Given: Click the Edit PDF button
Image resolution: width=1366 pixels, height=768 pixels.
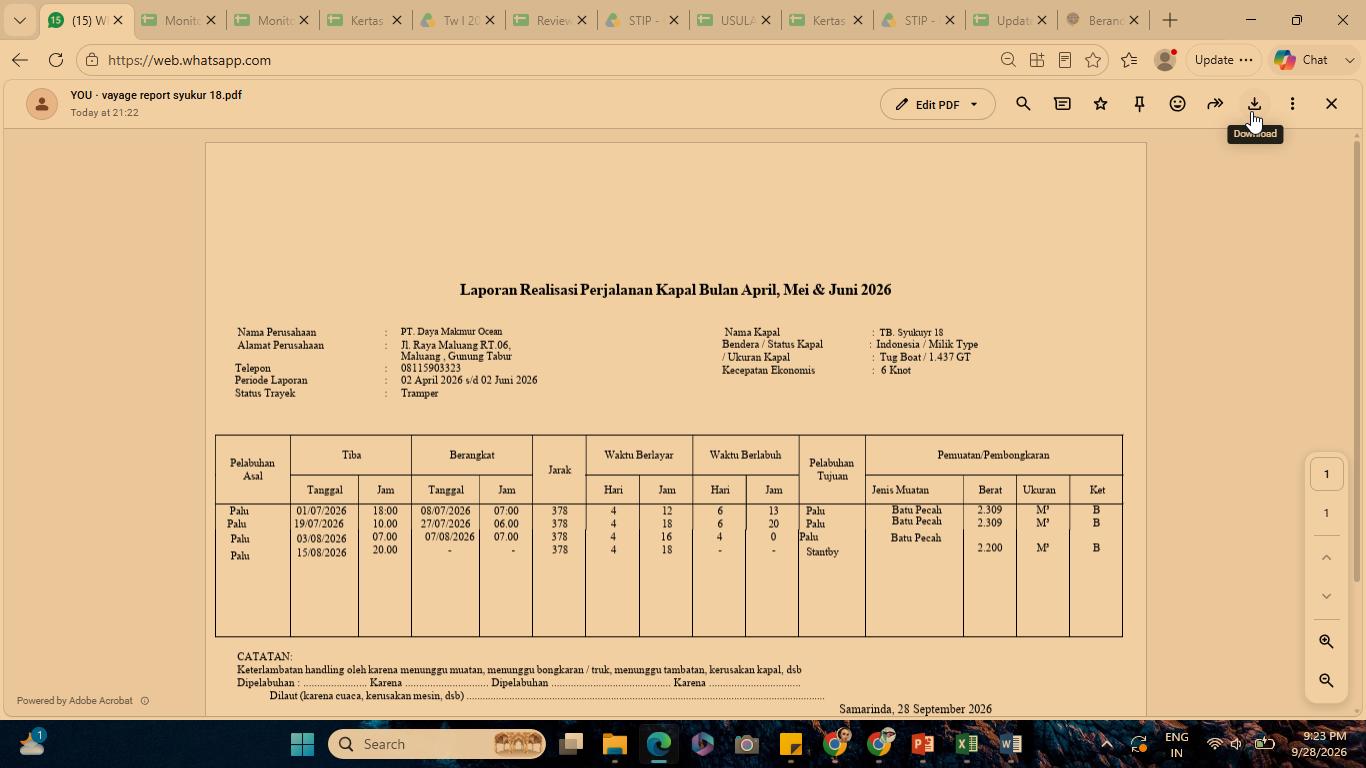Looking at the screenshot, I should pos(928,104).
